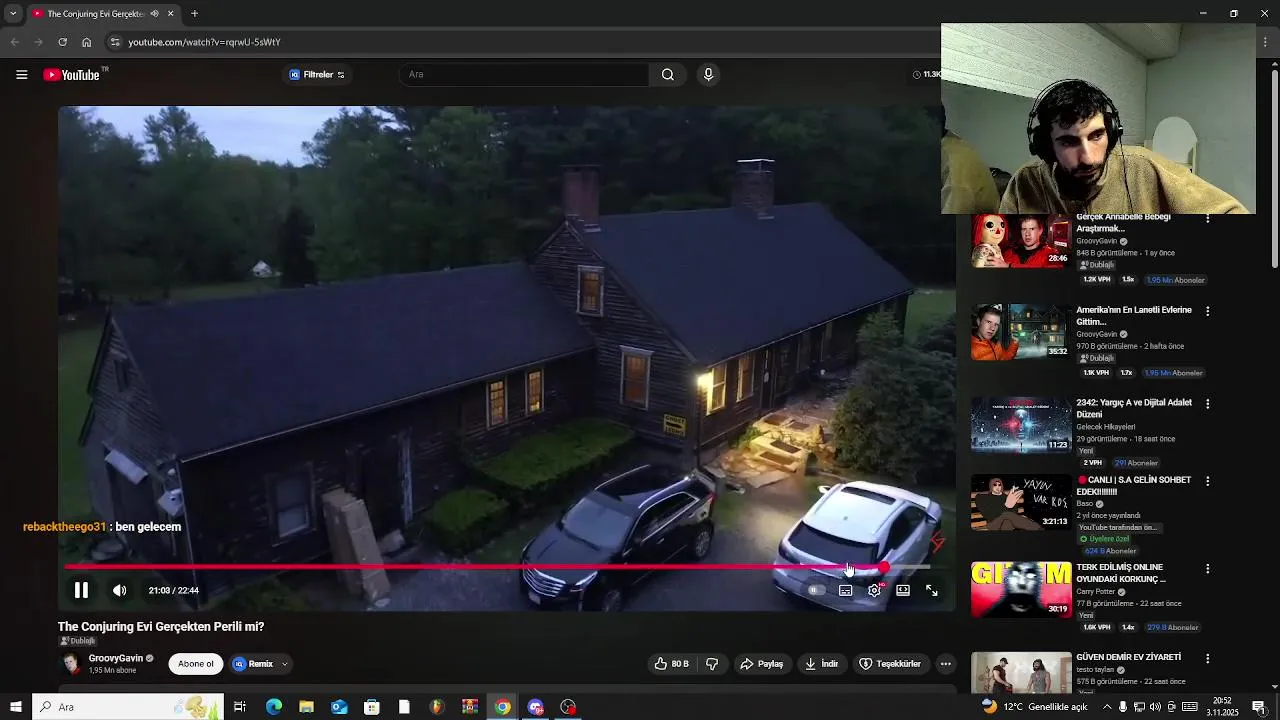
Task: Open options for 2342: Yargıç A video
Action: (x=1208, y=404)
